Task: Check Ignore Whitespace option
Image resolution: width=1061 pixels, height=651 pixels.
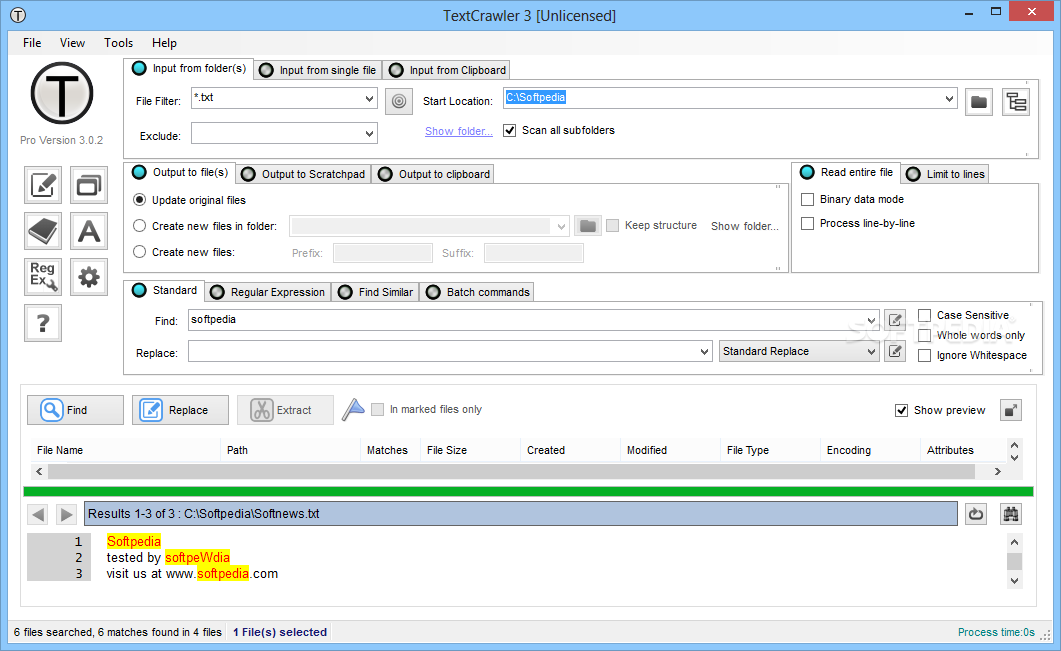Action: click(x=924, y=355)
